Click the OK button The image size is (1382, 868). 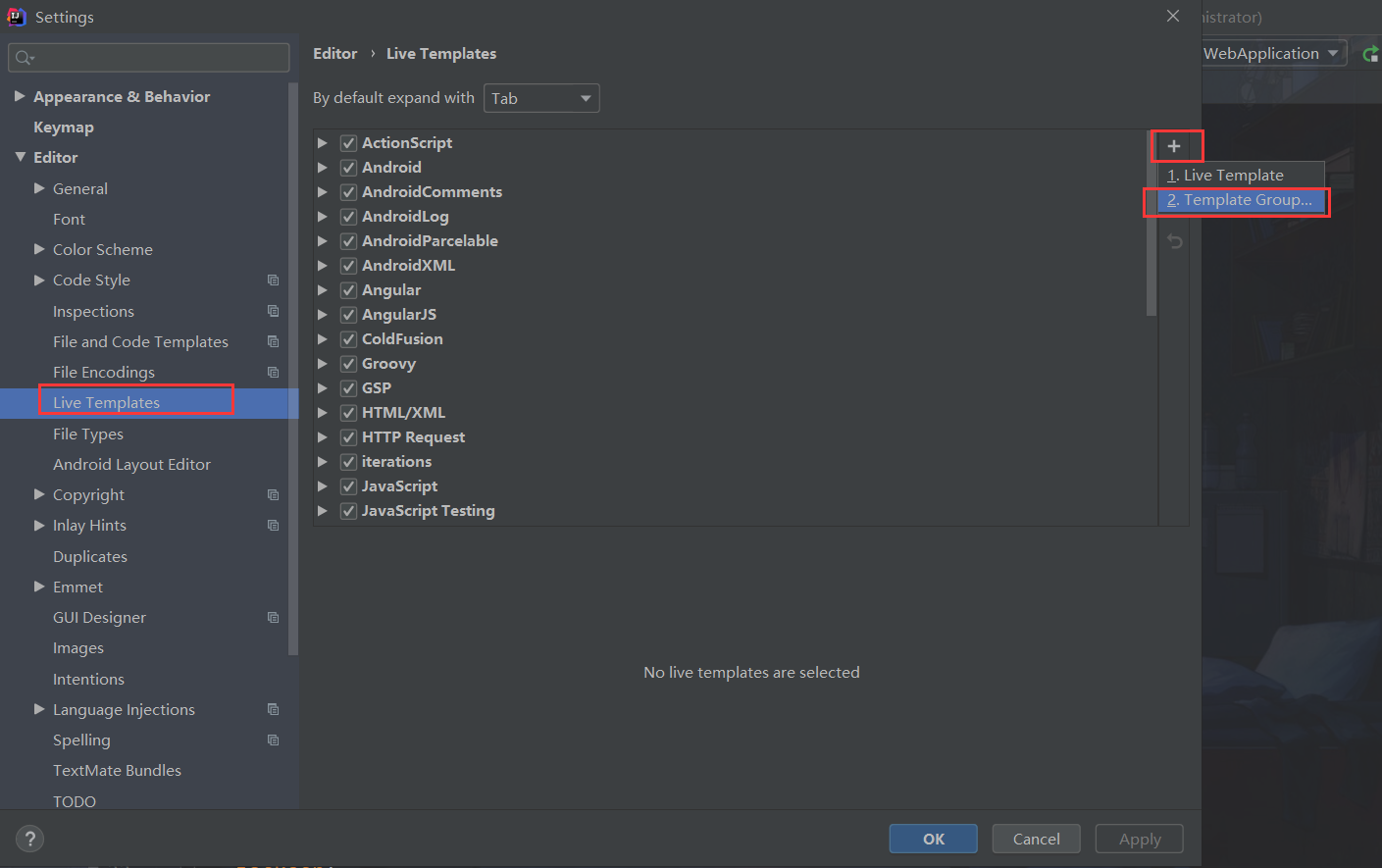pos(934,839)
